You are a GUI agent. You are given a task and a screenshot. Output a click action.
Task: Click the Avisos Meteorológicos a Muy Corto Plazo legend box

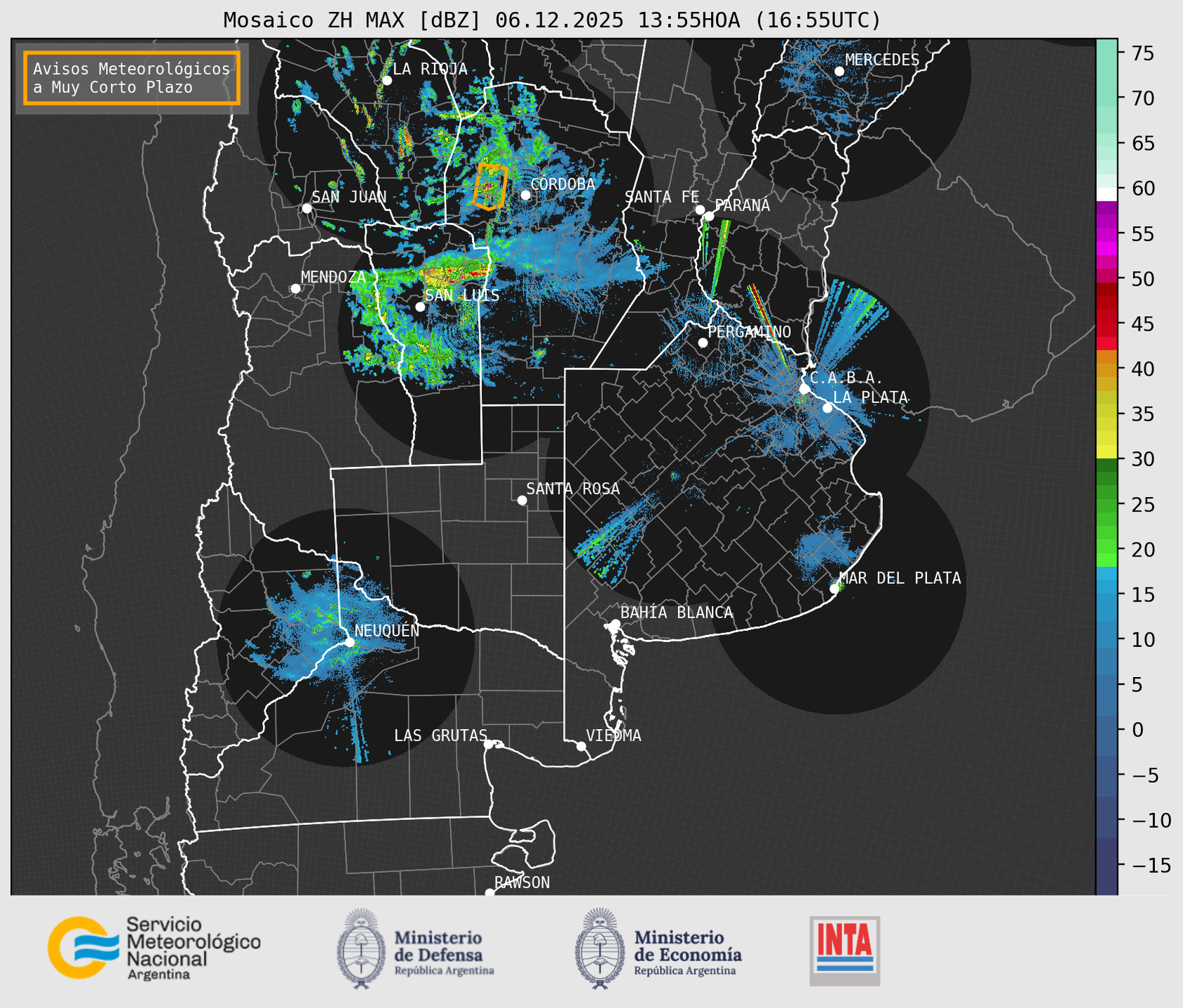[x=132, y=78]
